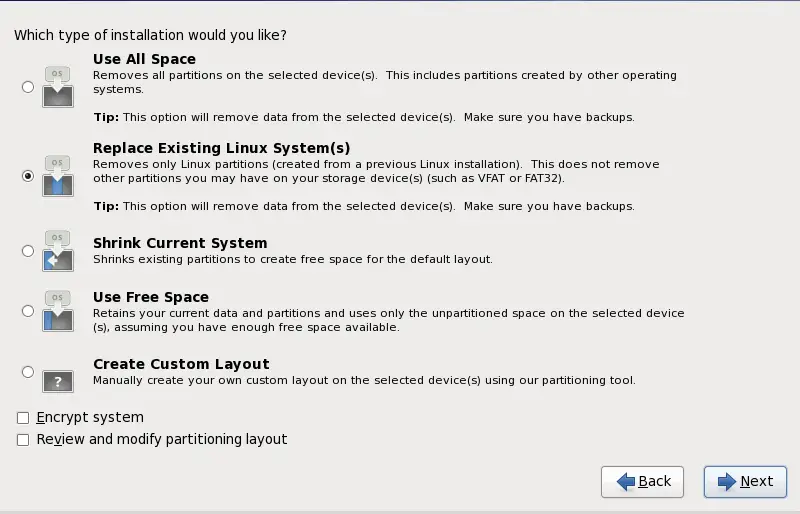Choose the Replace Existing Linux System(s) radio button

28,175
